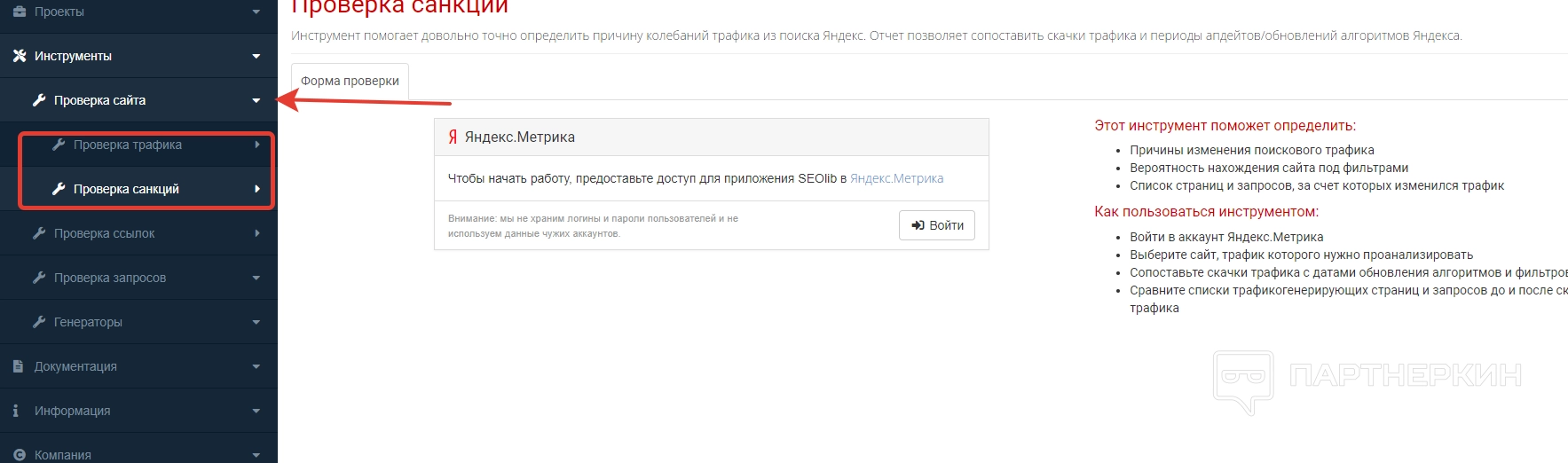
Task: Click 'Вероятность нахождения сайта под фильтрами' bullet
Action: pos(1269,168)
